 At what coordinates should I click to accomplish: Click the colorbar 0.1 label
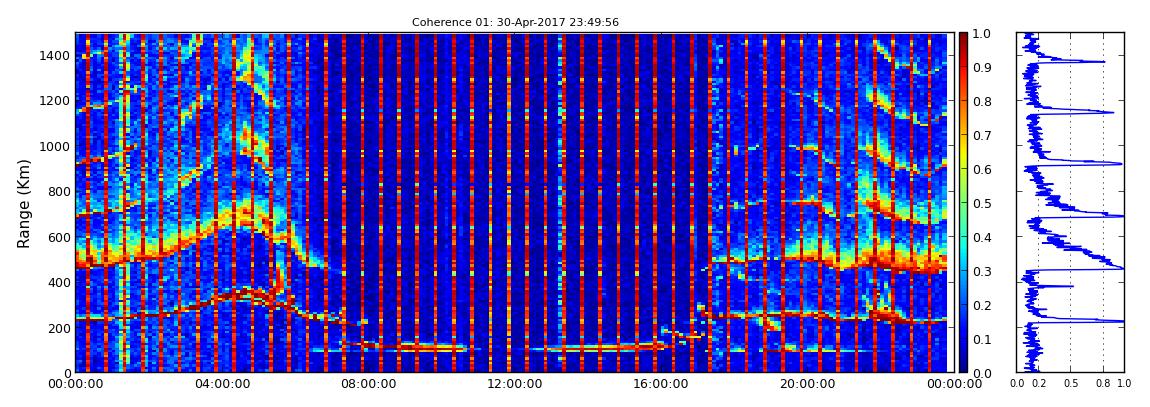coord(981,340)
